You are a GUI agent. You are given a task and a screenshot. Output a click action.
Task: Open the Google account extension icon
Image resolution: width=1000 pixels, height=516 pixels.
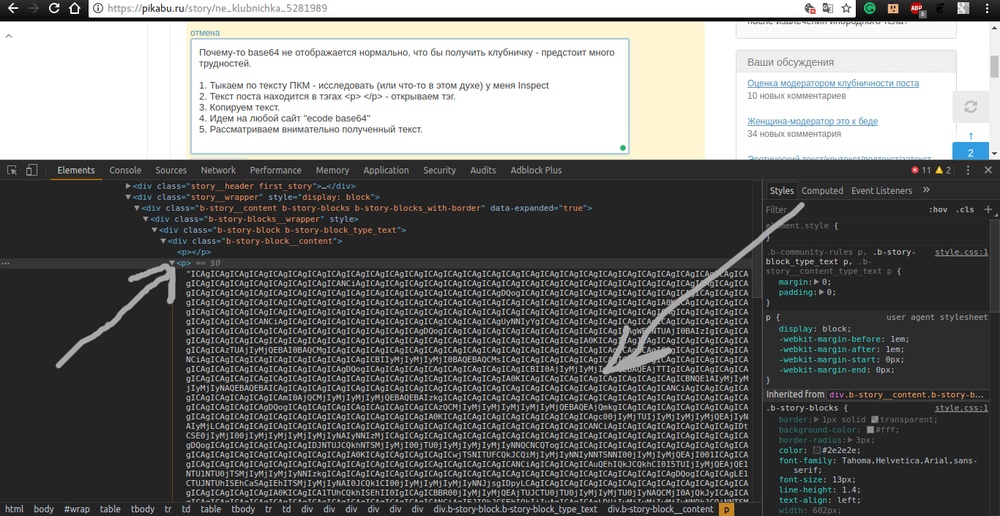click(963, 8)
